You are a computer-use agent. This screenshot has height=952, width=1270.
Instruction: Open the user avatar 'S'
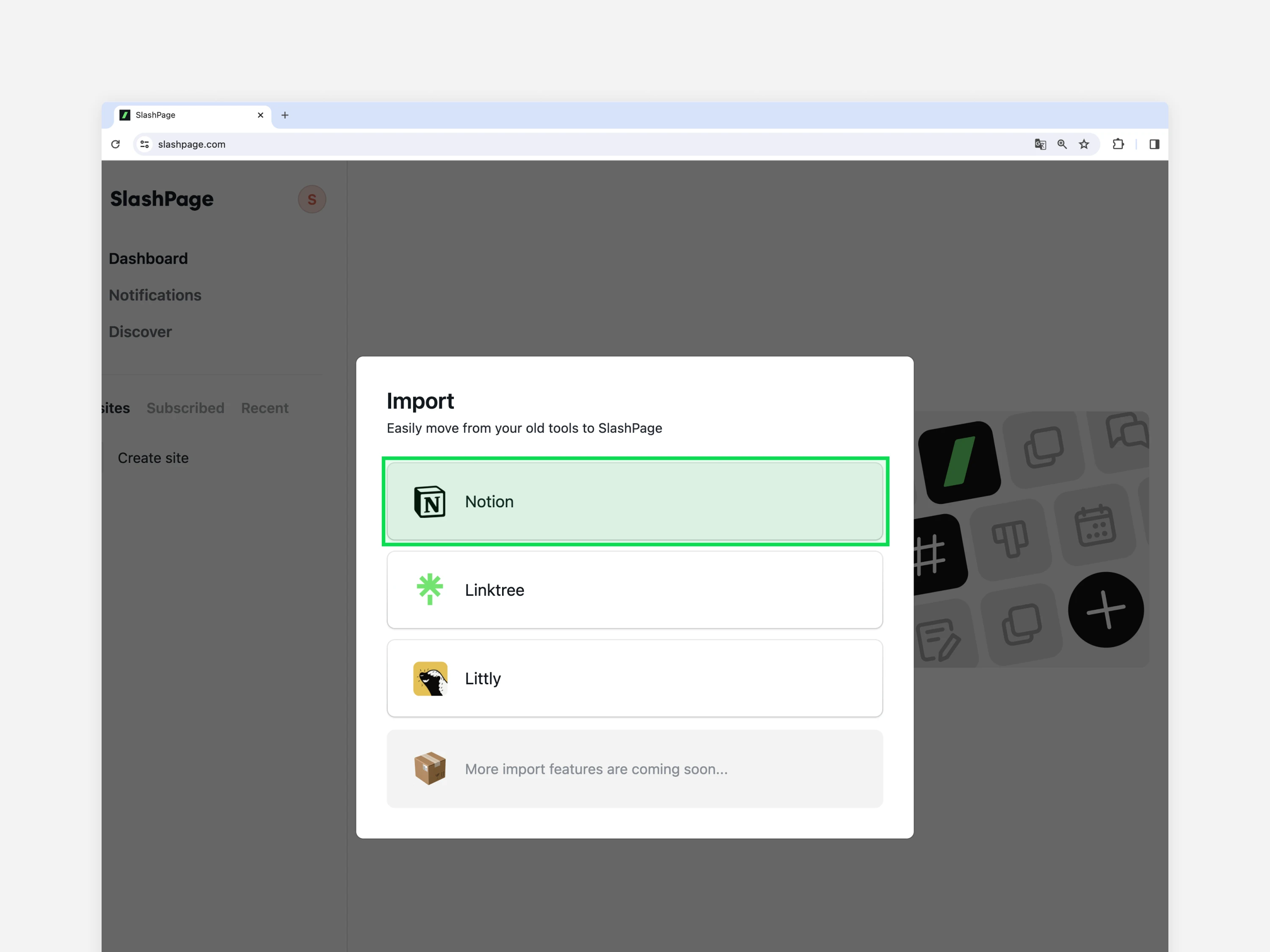[312, 199]
